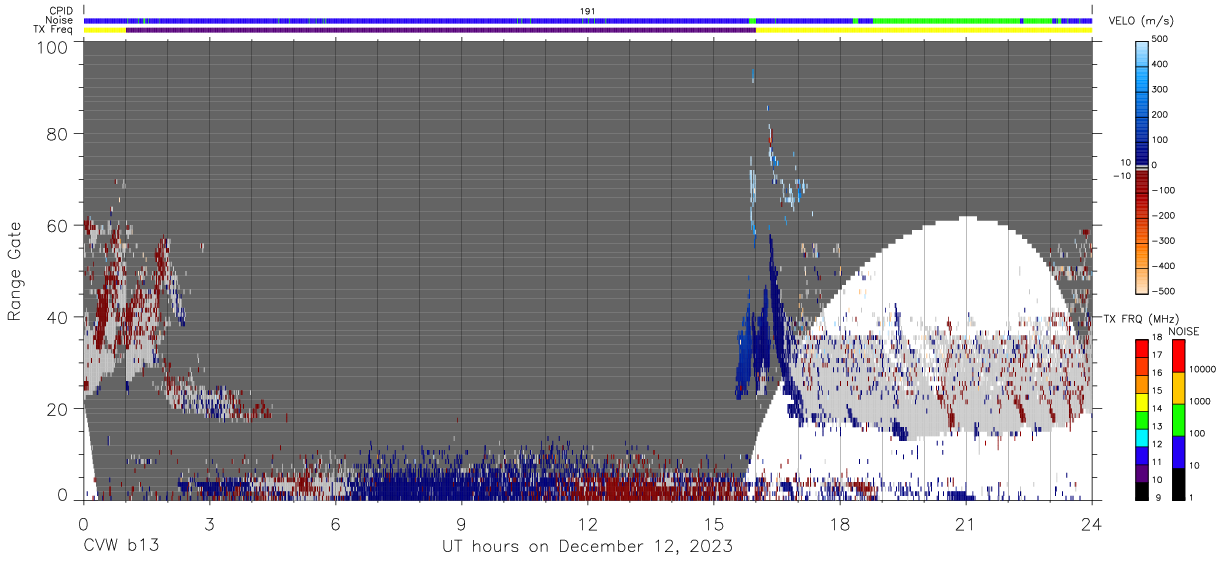Click the '60' range gate axis label
The image size is (1228, 567).
click(x=57, y=226)
